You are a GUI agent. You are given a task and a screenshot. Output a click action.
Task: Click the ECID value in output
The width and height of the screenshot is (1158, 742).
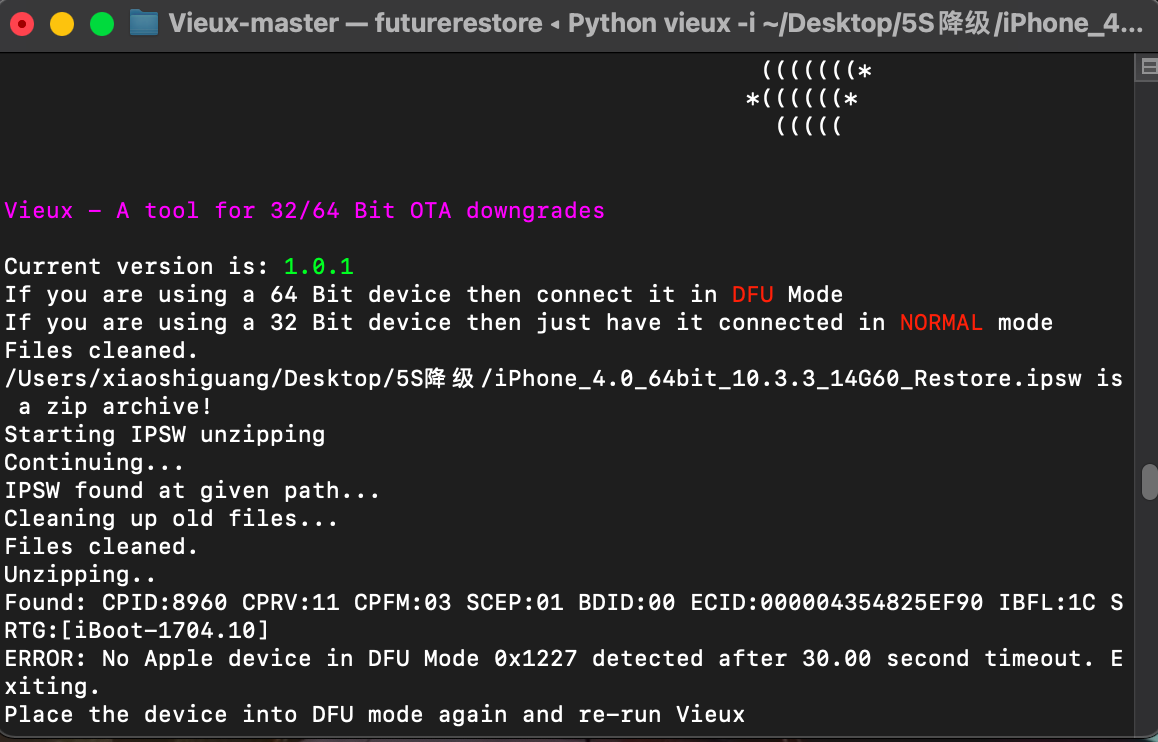879,603
